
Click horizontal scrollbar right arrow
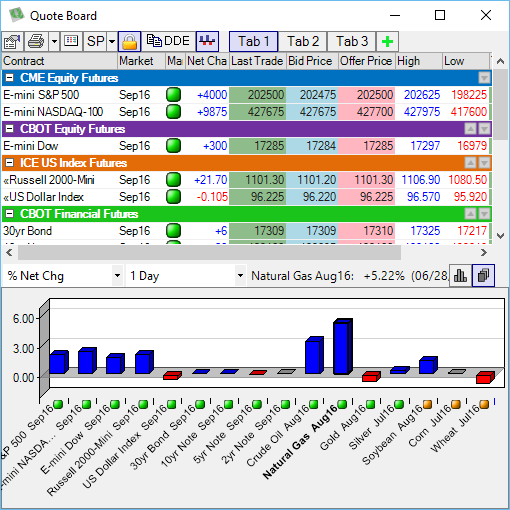484,253
